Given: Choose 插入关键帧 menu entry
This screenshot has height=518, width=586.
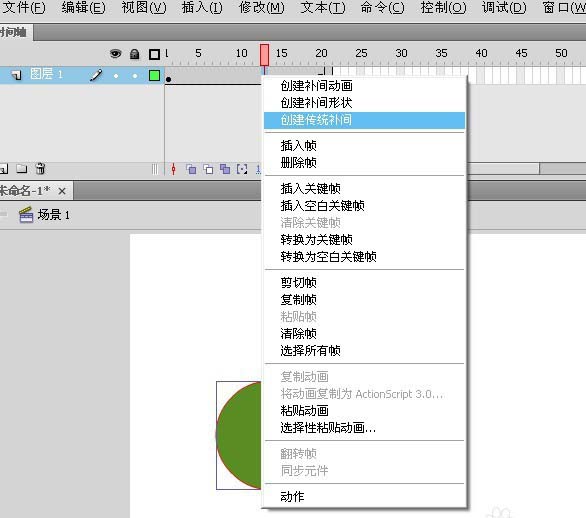Looking at the screenshot, I should [364, 188].
